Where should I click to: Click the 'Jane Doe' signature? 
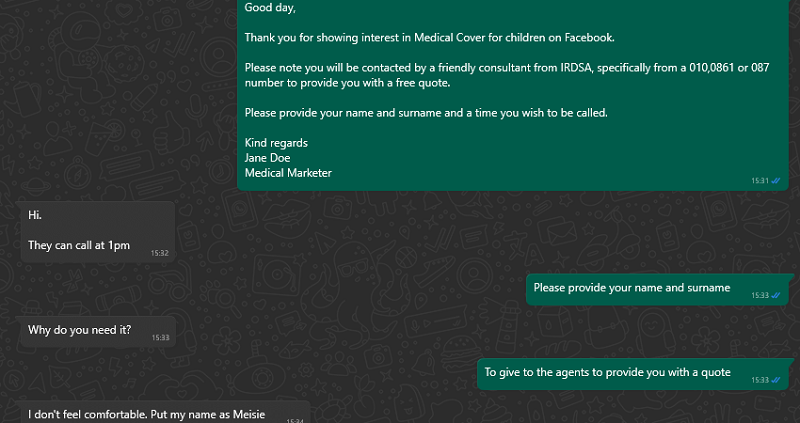267,158
